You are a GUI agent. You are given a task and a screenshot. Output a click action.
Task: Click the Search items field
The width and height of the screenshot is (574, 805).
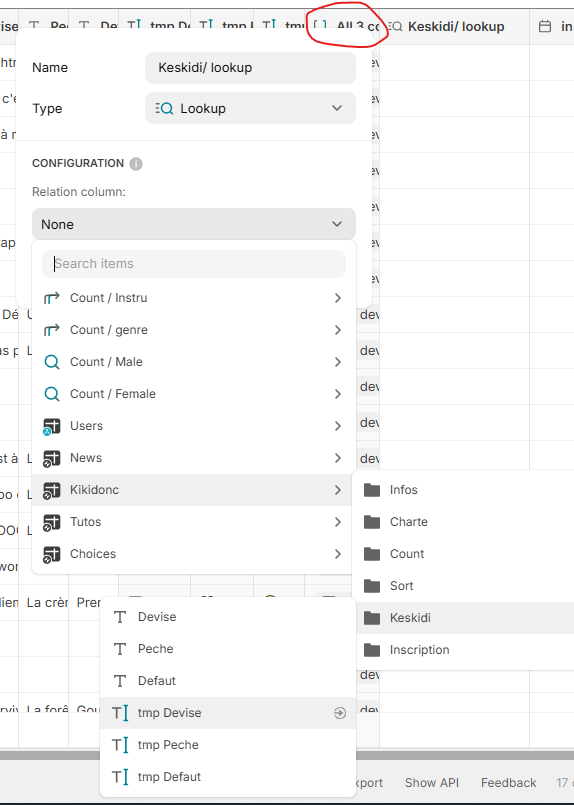pos(194,264)
